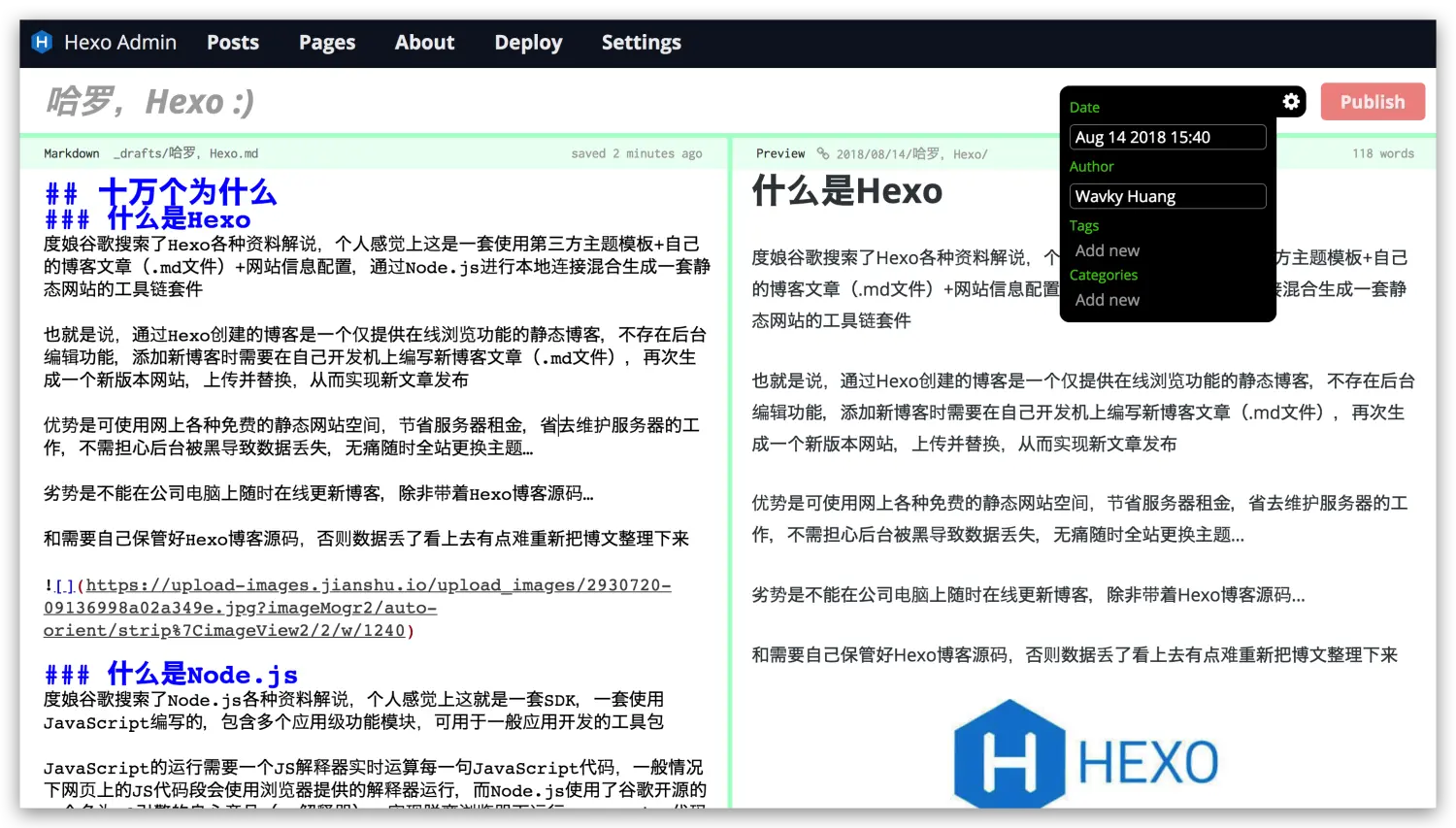Click the '什么是Hexo' heading in the preview
The height and width of the screenshot is (828, 1456).
tap(847, 191)
